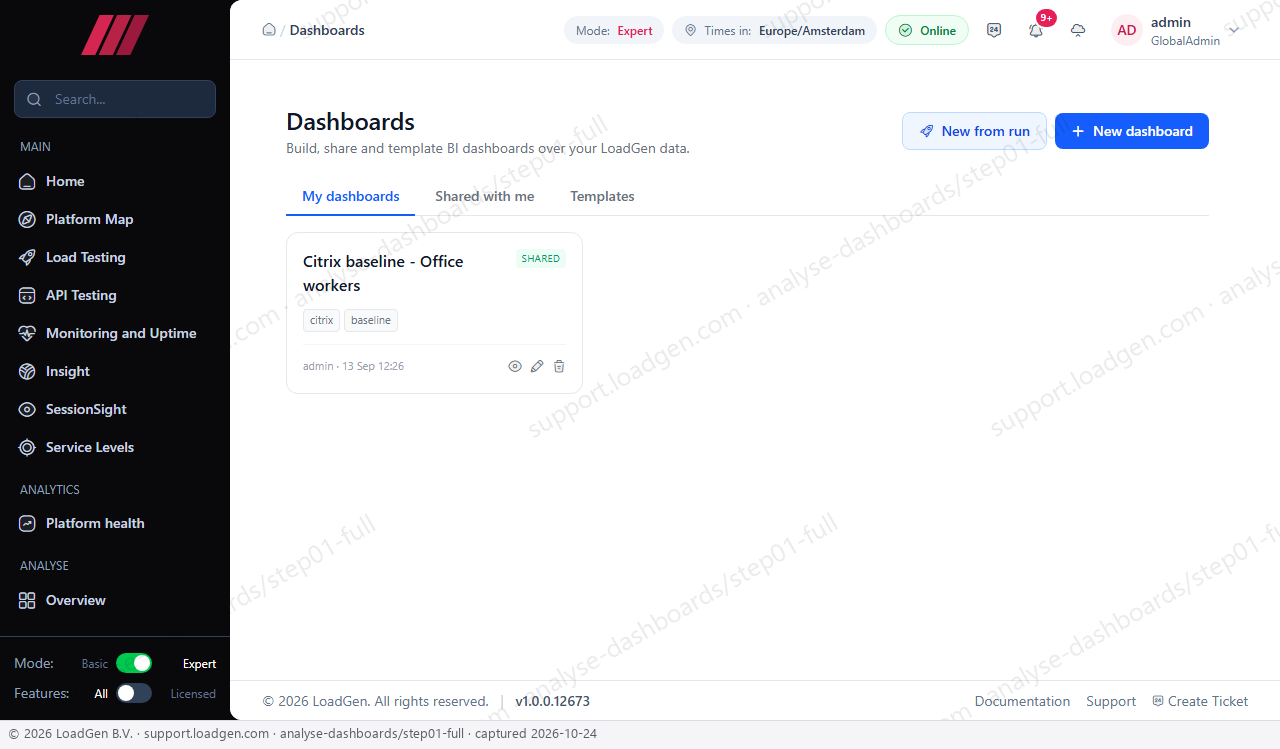Image resolution: width=1280 pixels, height=749 pixels.
Task: Click the Online status indicator
Action: [x=927, y=30]
